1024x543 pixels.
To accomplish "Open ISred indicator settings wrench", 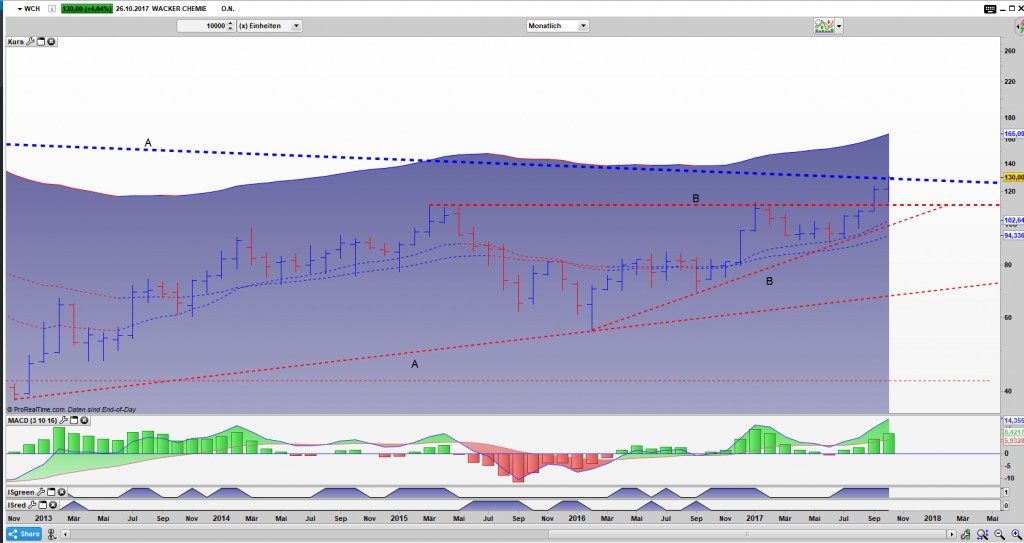I will click(31, 504).
